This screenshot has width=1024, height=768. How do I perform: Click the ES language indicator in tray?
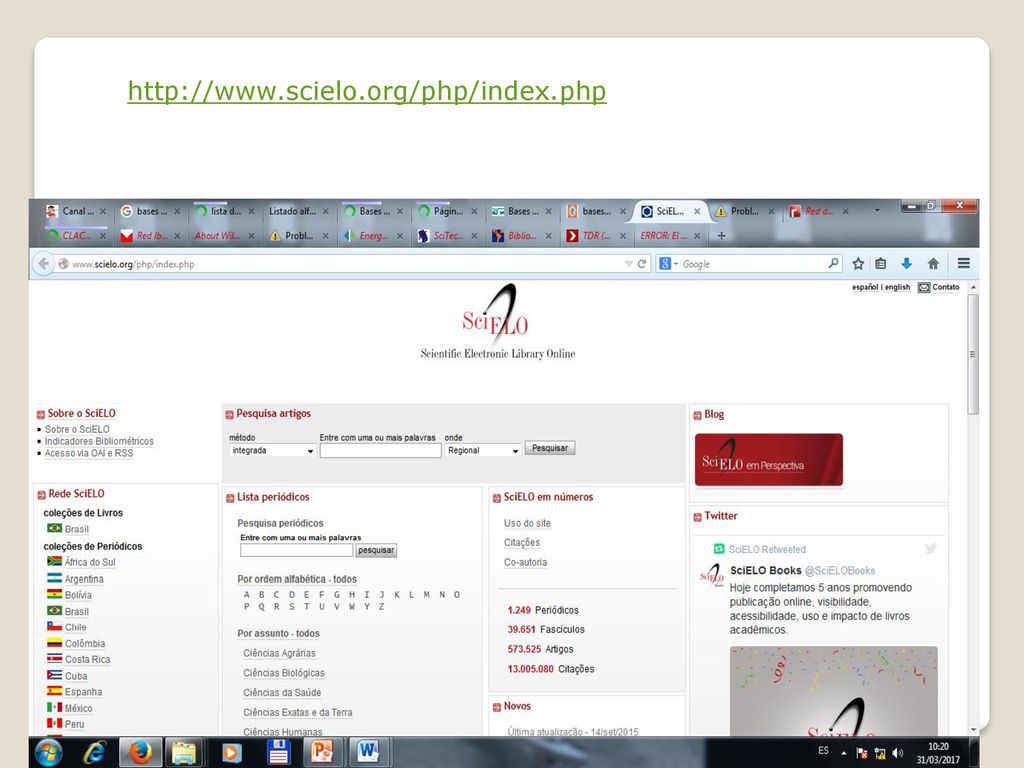coord(824,751)
